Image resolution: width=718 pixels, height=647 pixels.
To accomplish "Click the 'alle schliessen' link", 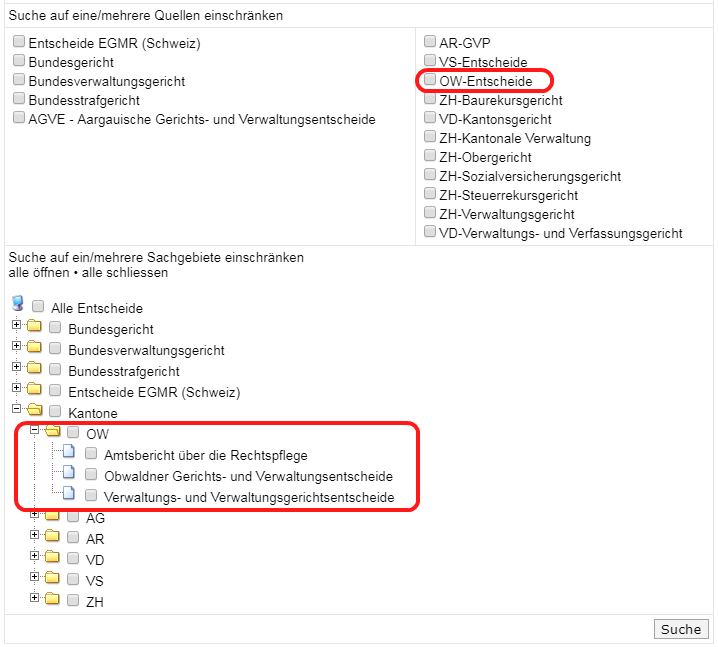I will (125, 272).
